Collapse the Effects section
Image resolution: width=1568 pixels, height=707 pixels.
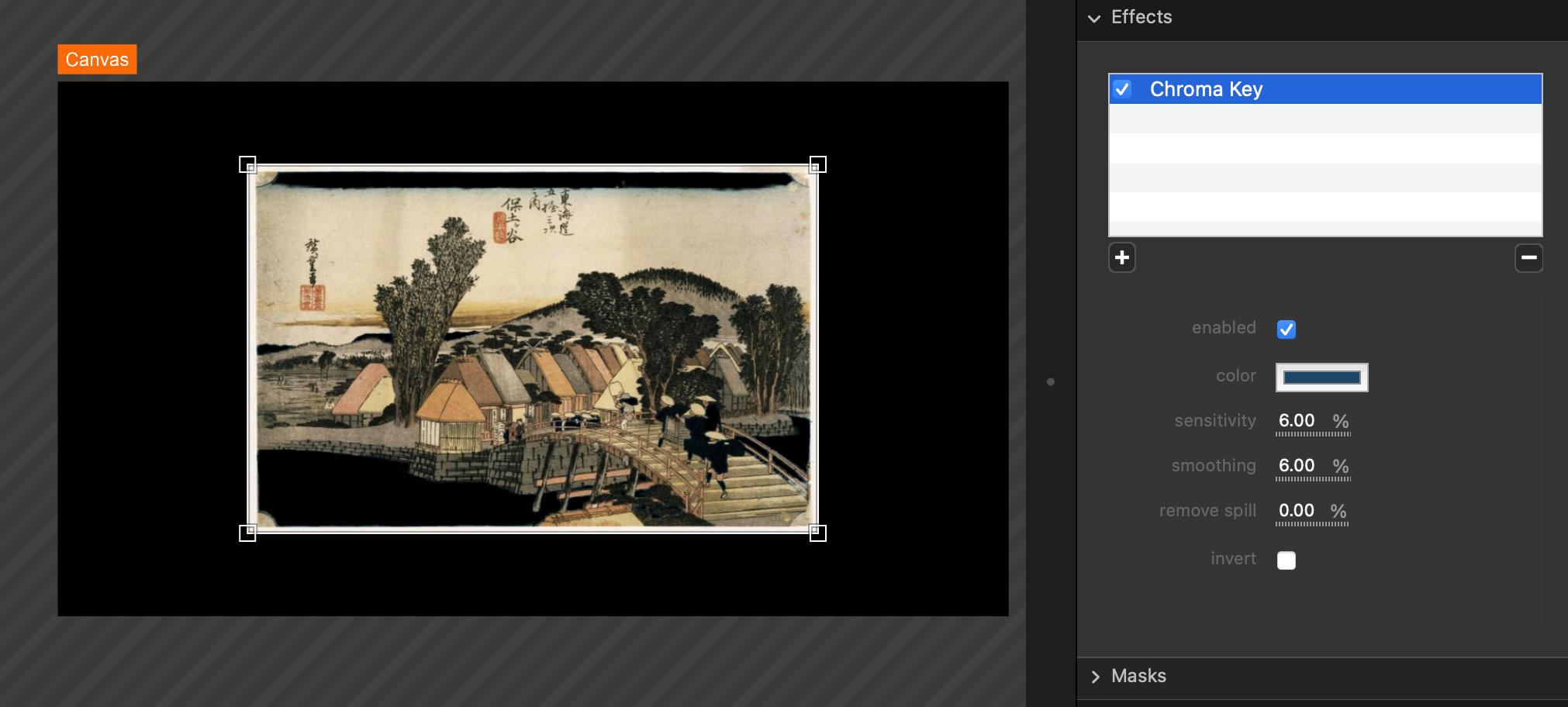pyautogui.click(x=1094, y=18)
